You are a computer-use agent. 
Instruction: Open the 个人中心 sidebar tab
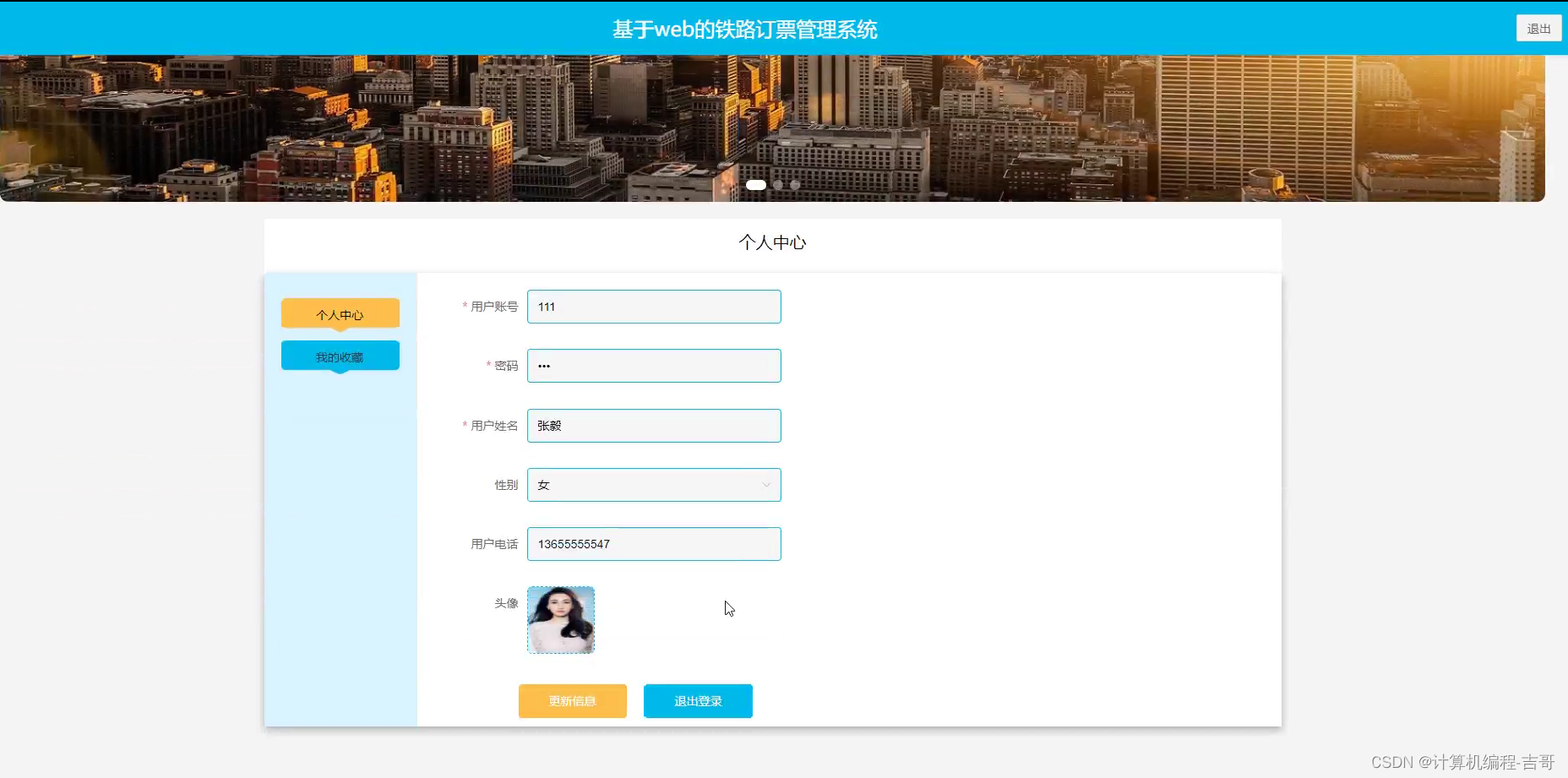coord(340,314)
